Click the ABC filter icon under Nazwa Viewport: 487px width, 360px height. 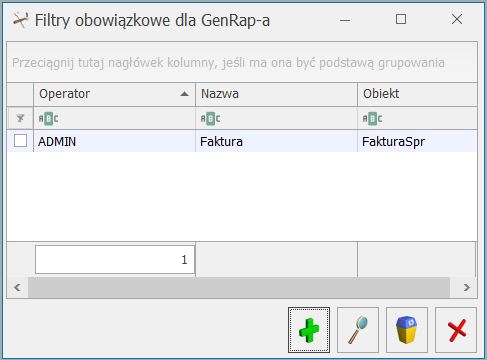pos(210,119)
